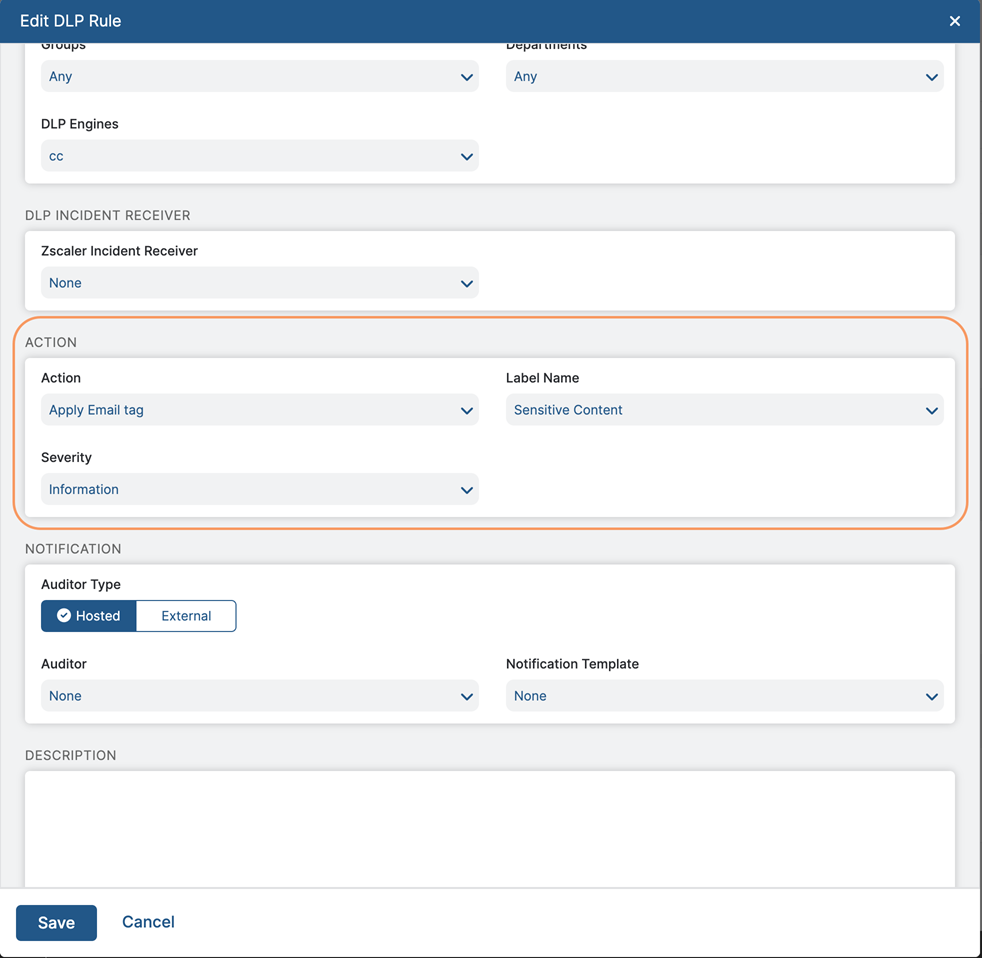982x958 pixels.
Task: Click inside the Description text area
Action: point(490,830)
